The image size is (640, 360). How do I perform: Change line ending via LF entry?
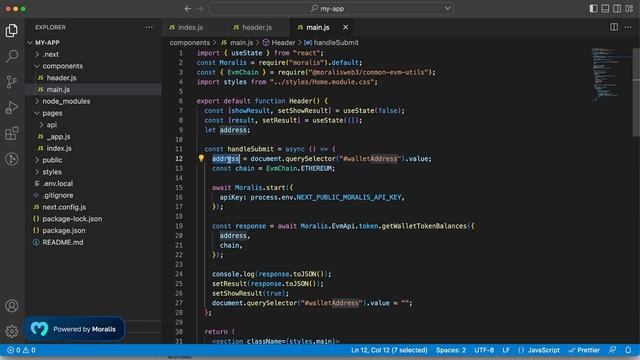[x=506, y=350]
